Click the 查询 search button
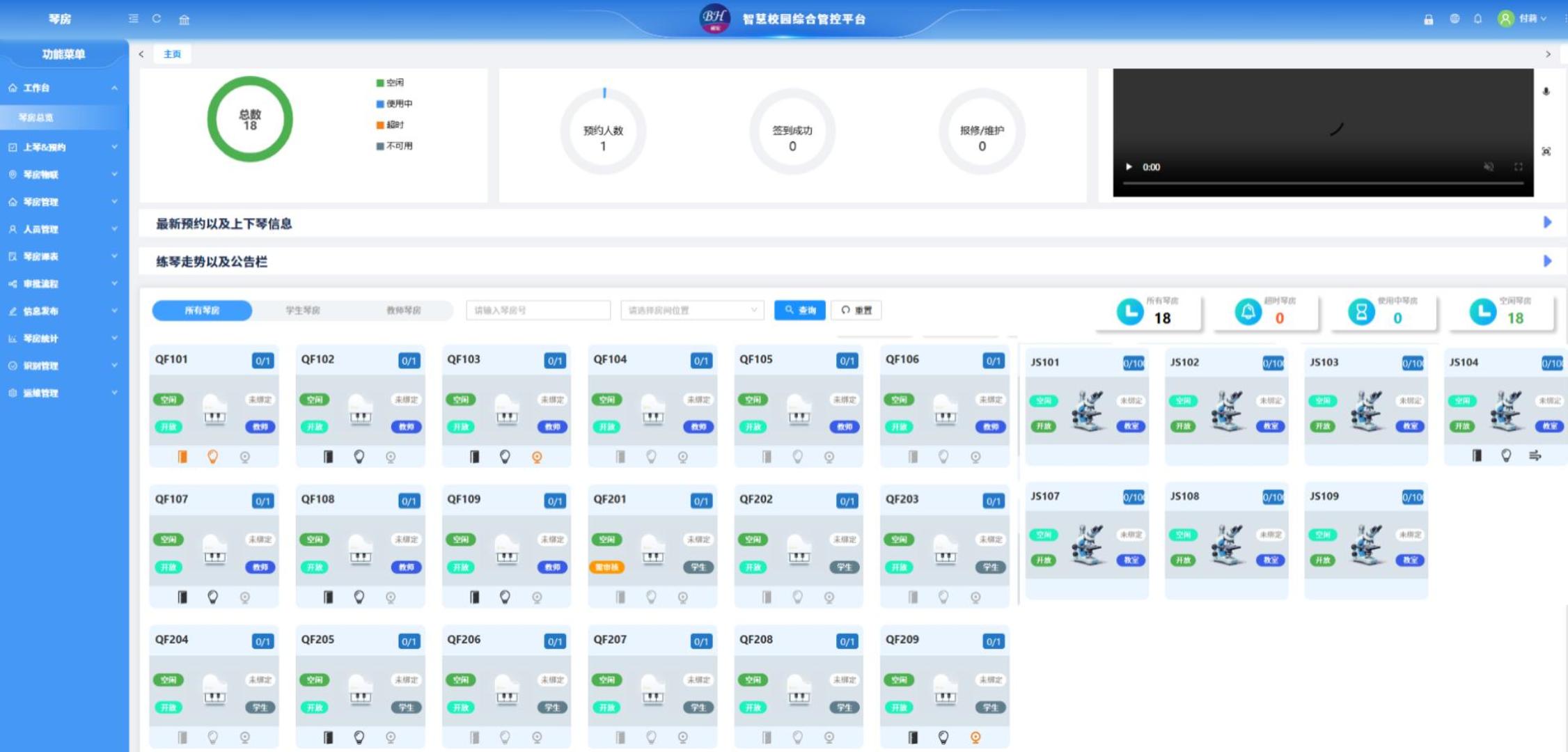1568x752 pixels. 799,310
